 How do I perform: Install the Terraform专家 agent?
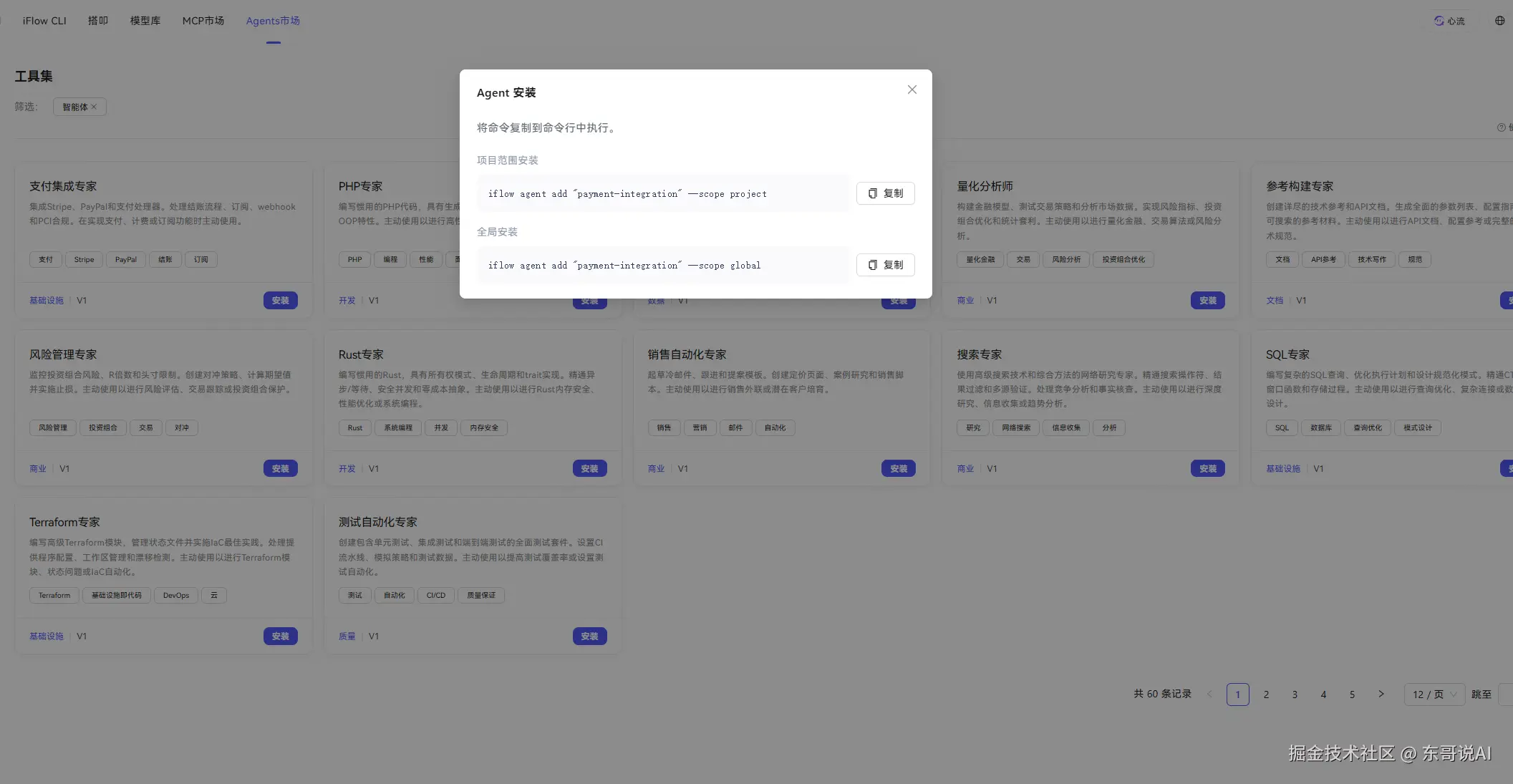tap(280, 636)
